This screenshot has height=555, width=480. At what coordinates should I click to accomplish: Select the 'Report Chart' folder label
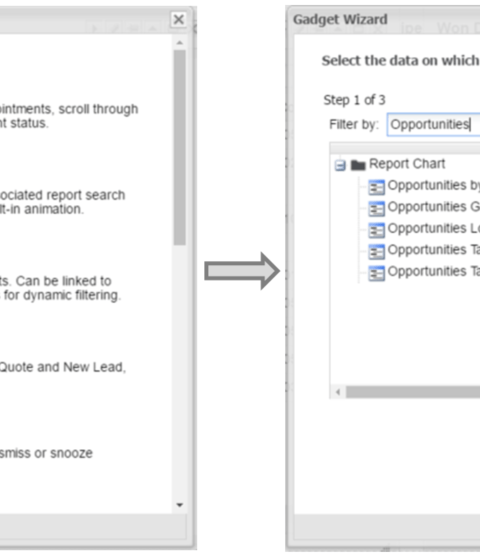coord(407,164)
